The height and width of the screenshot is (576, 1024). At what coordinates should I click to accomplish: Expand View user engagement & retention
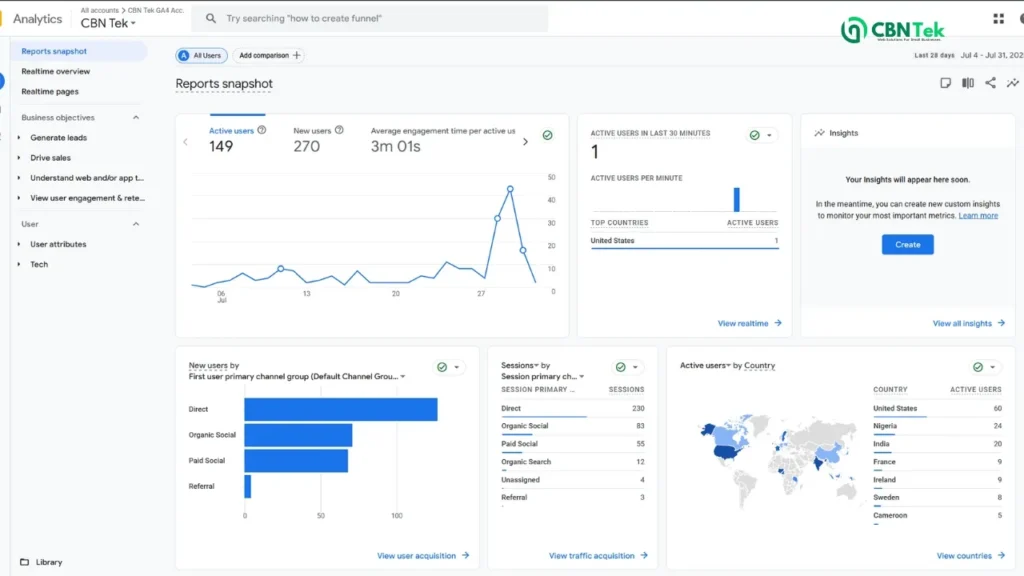point(19,198)
